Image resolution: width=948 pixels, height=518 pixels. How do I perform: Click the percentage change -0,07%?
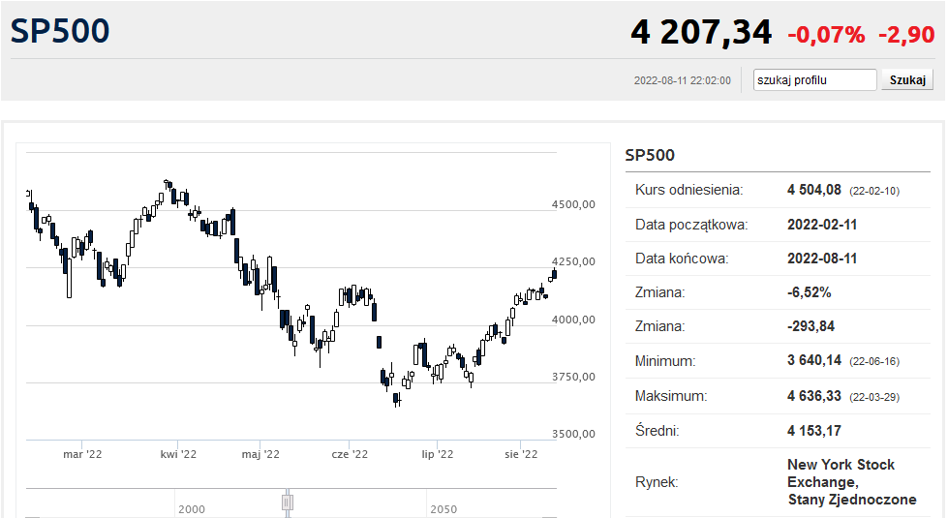[826, 34]
